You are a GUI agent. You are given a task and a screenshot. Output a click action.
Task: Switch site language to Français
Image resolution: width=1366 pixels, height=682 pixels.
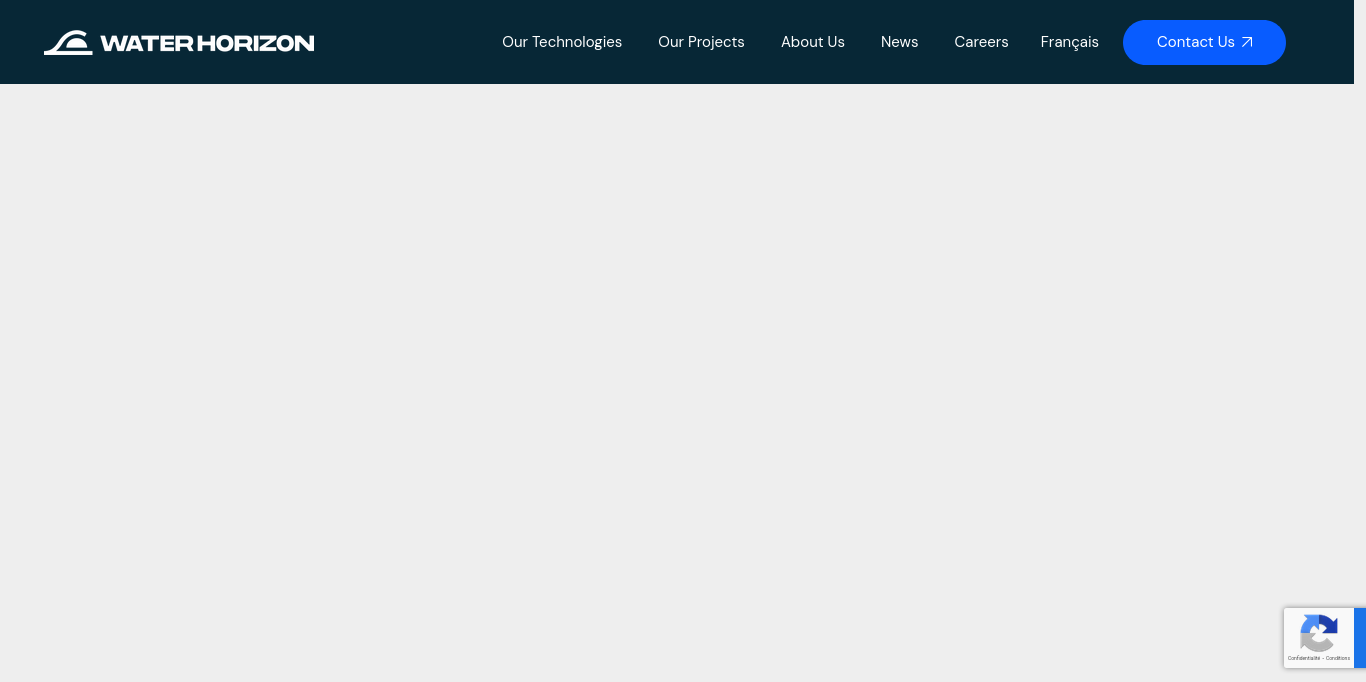pyautogui.click(x=1069, y=42)
